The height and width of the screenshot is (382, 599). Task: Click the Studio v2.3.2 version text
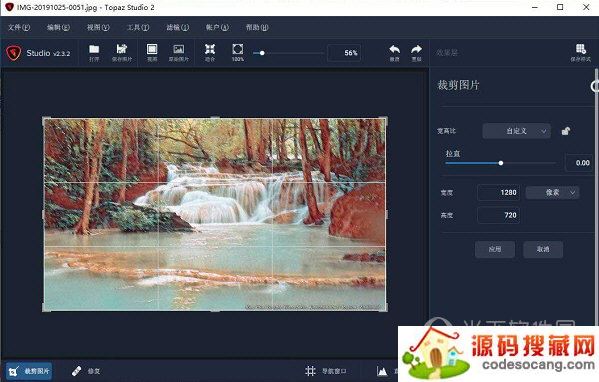[48, 53]
